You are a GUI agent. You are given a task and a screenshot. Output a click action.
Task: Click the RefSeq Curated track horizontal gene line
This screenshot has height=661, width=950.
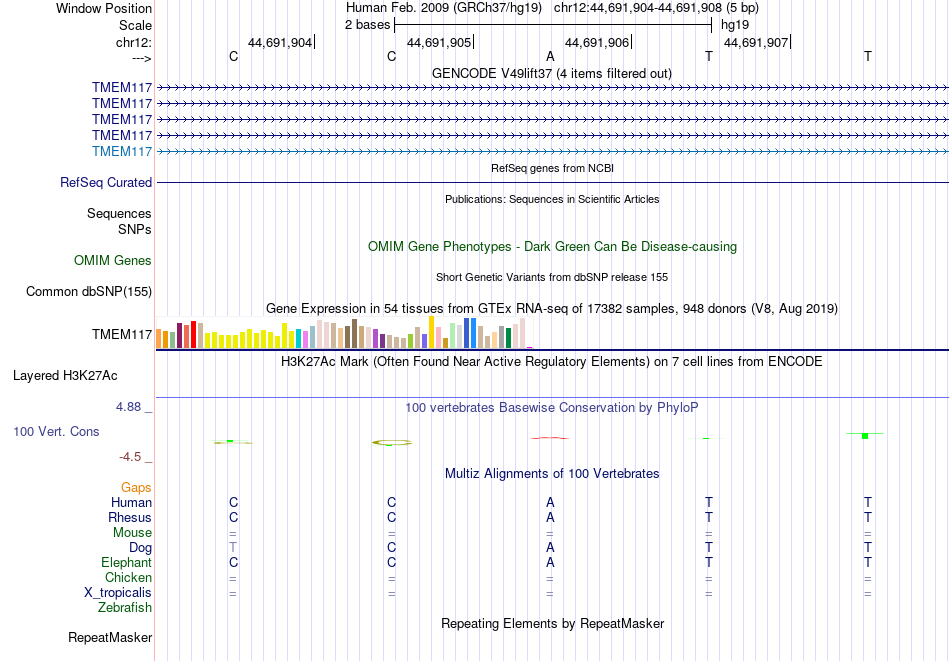pos(552,182)
